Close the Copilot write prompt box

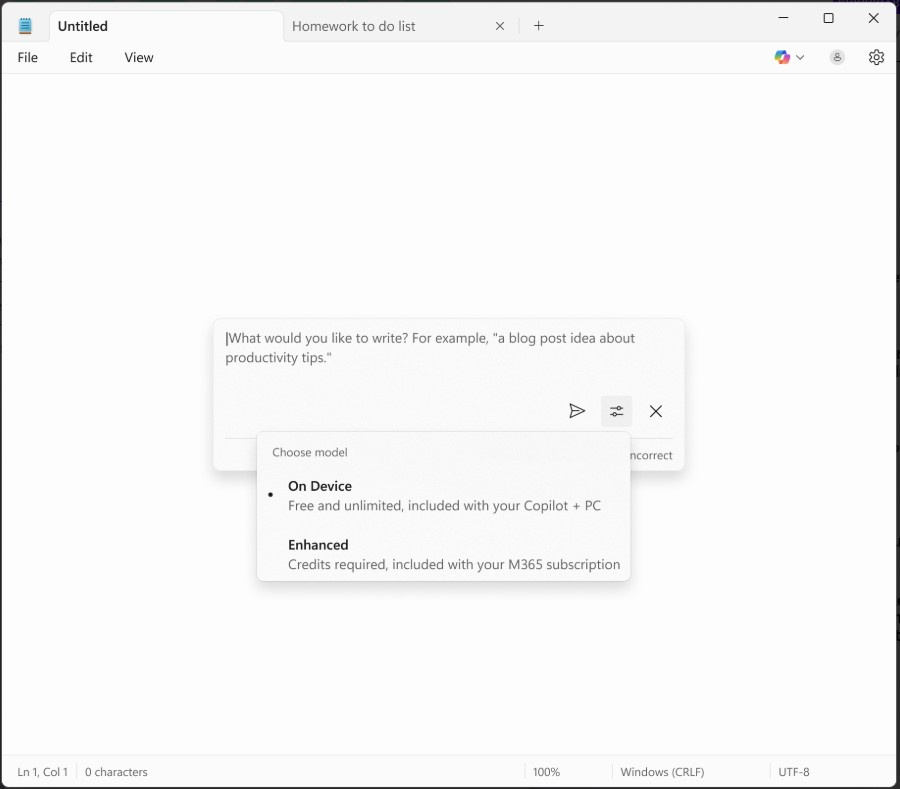tap(656, 411)
